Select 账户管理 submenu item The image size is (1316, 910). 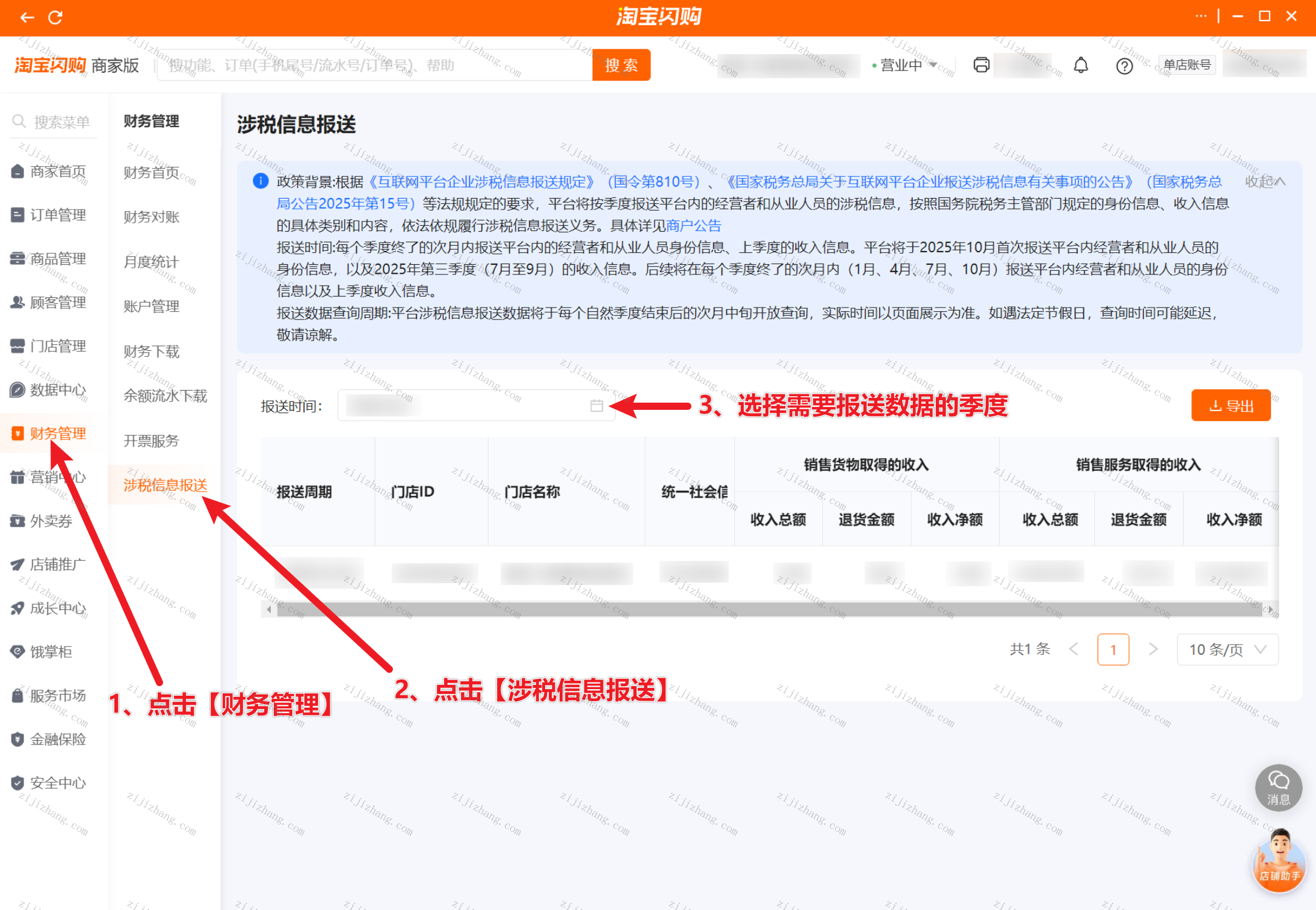click(x=152, y=306)
